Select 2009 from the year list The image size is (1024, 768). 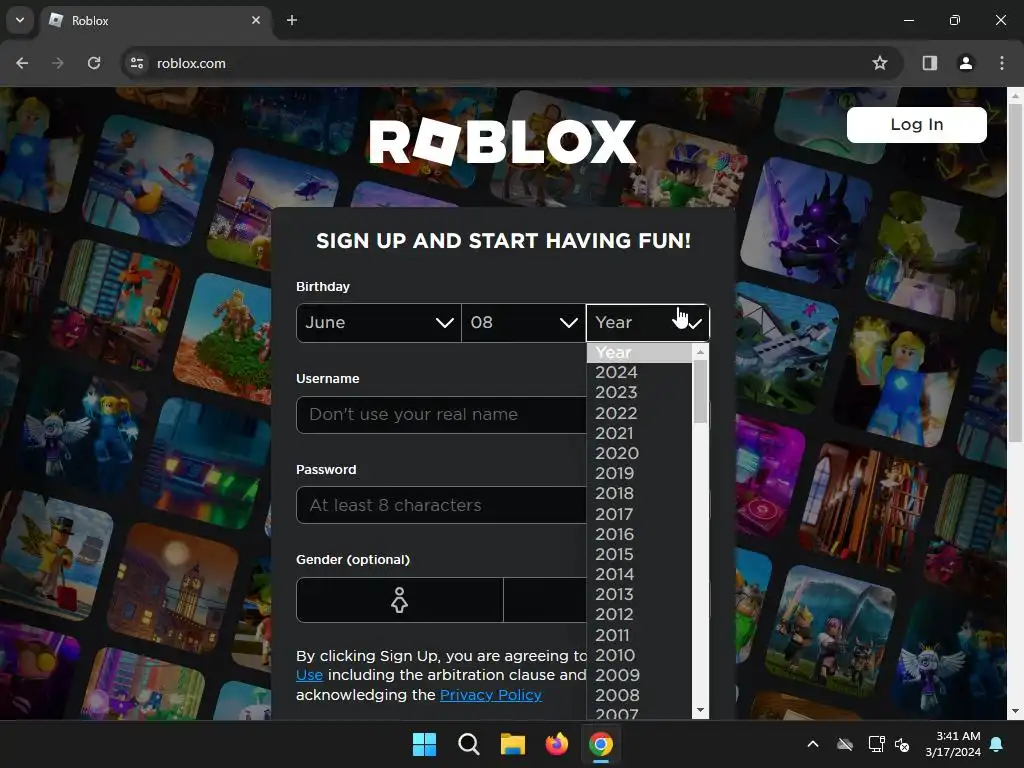[x=639, y=675]
